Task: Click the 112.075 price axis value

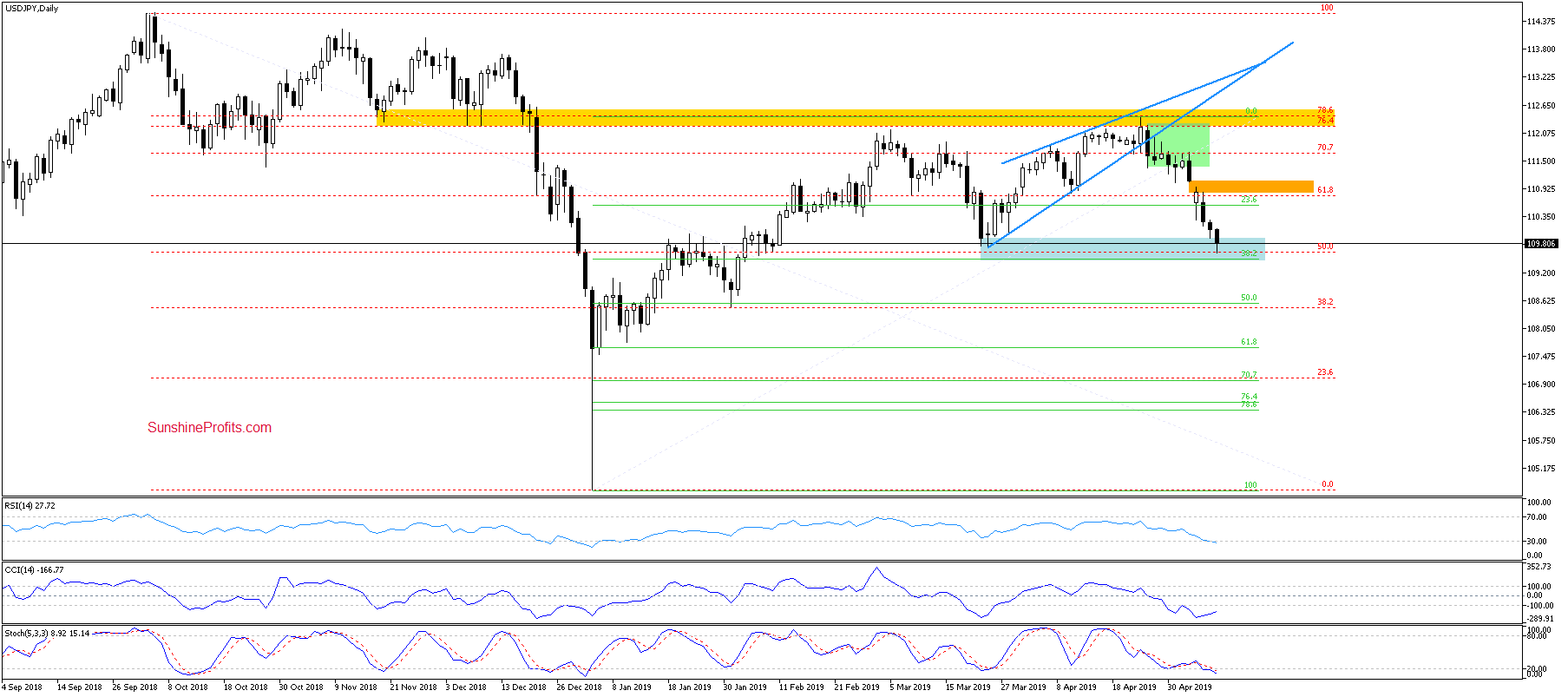Action: [x=1541, y=134]
